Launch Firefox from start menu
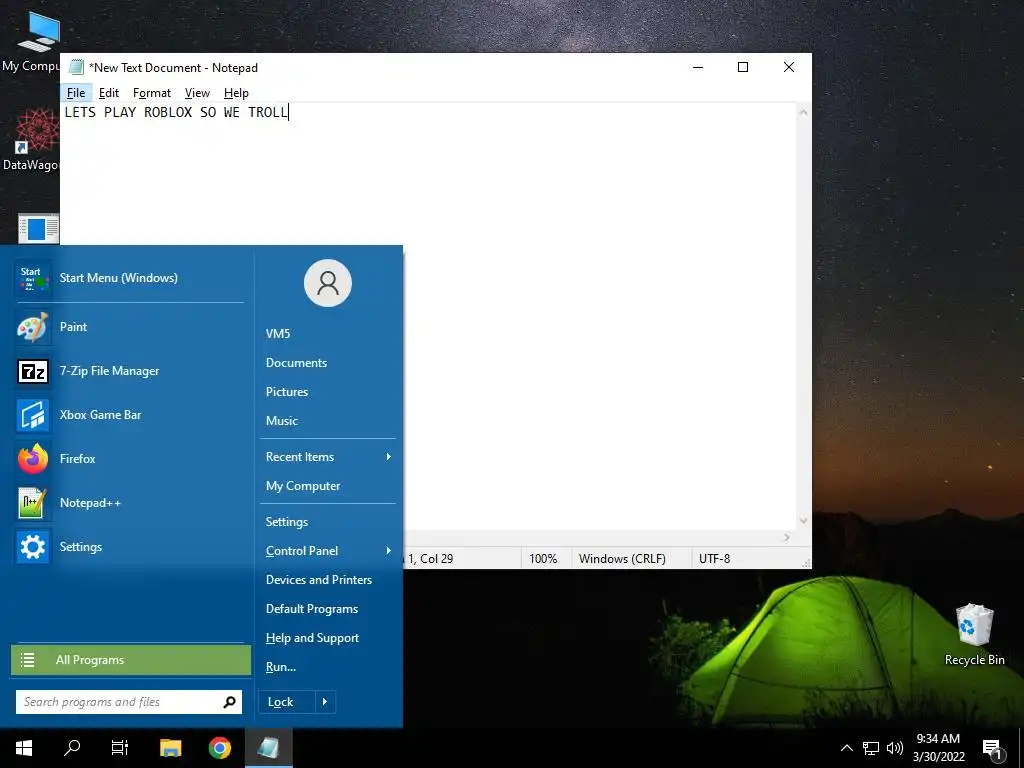The width and height of the screenshot is (1024, 768). click(129, 459)
